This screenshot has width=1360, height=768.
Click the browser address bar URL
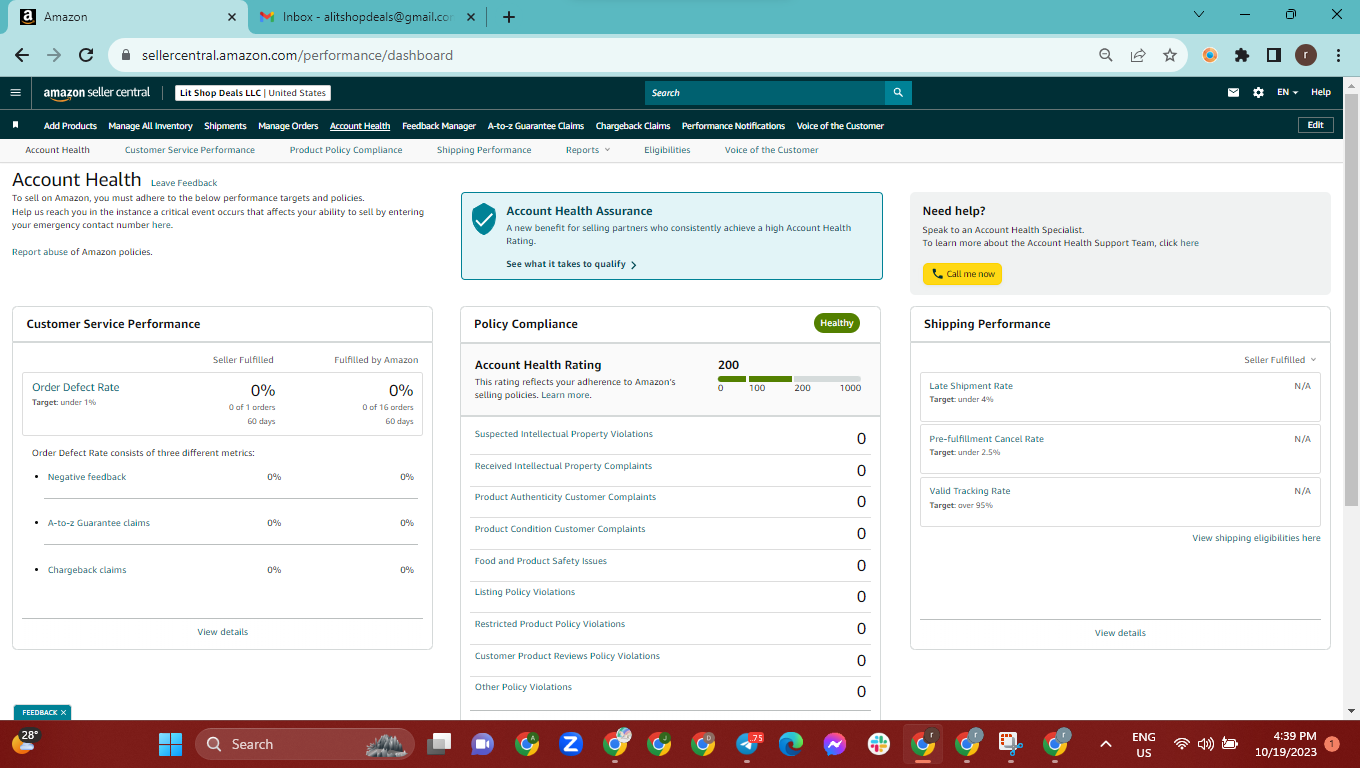[x=298, y=55]
